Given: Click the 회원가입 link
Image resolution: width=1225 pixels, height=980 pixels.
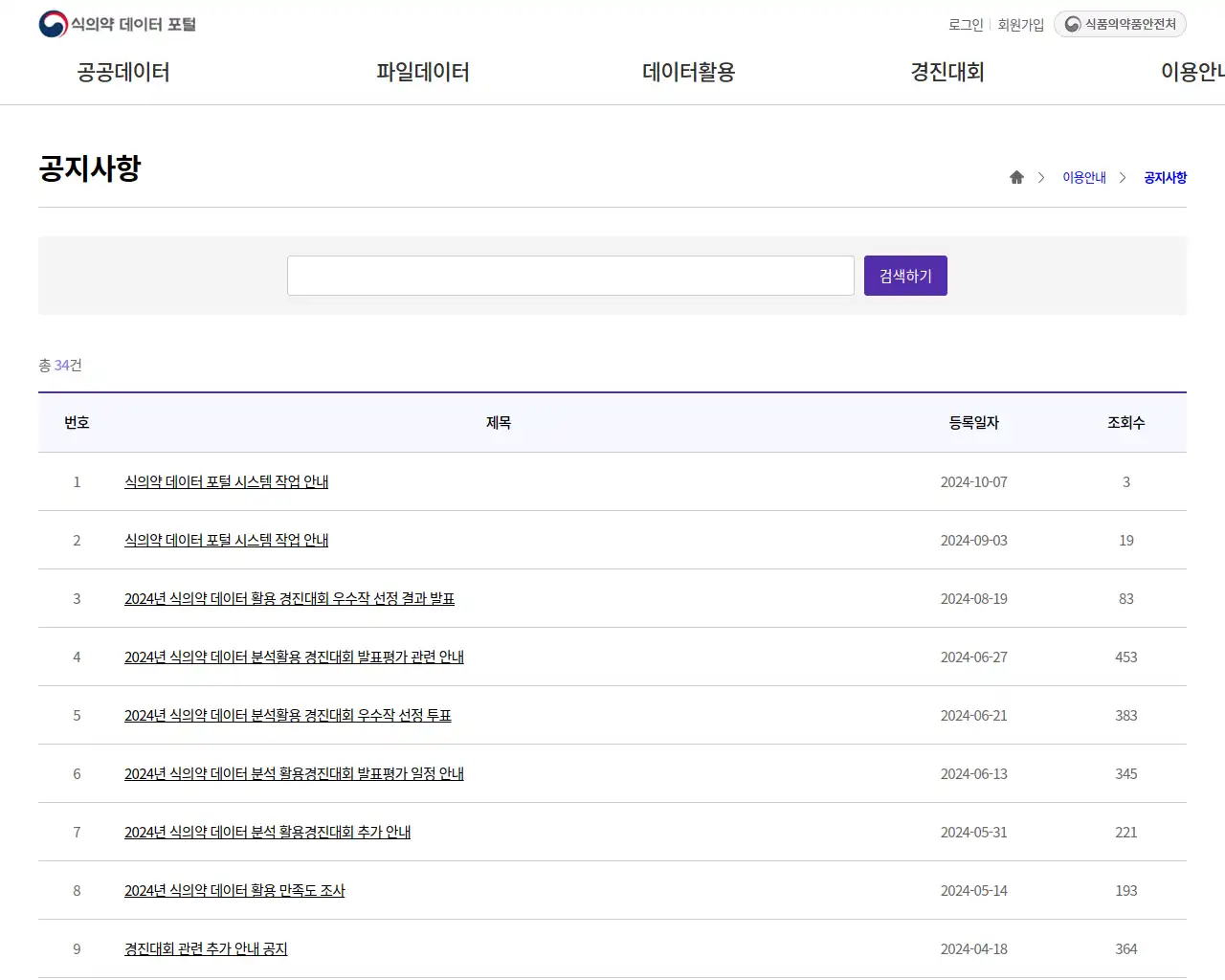Looking at the screenshot, I should coord(1021,25).
